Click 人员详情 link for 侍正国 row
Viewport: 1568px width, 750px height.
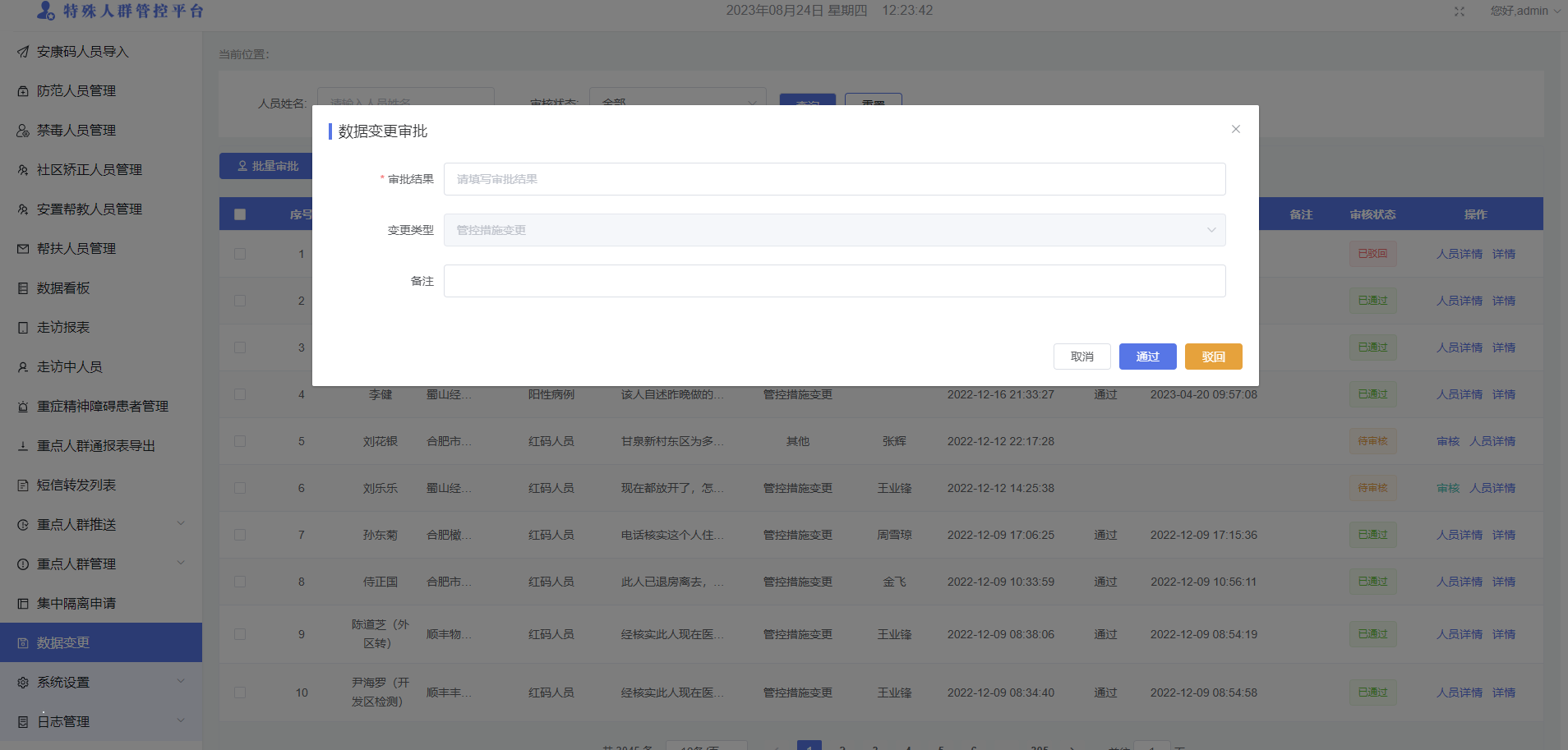[x=1460, y=582]
